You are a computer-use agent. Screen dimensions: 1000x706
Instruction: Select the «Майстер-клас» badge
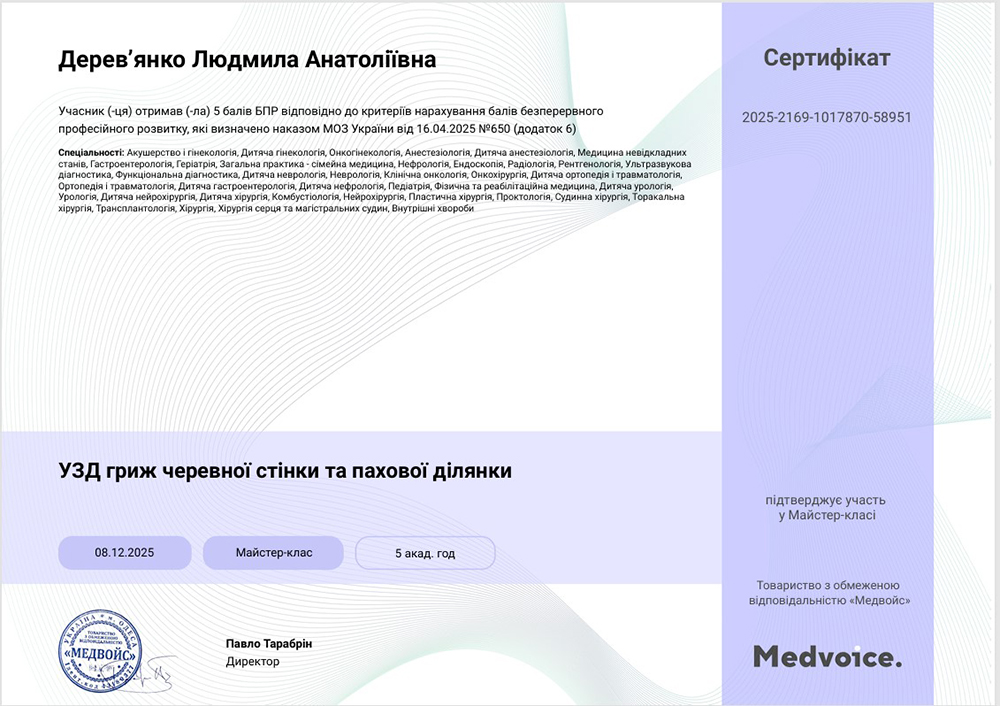coord(273,551)
